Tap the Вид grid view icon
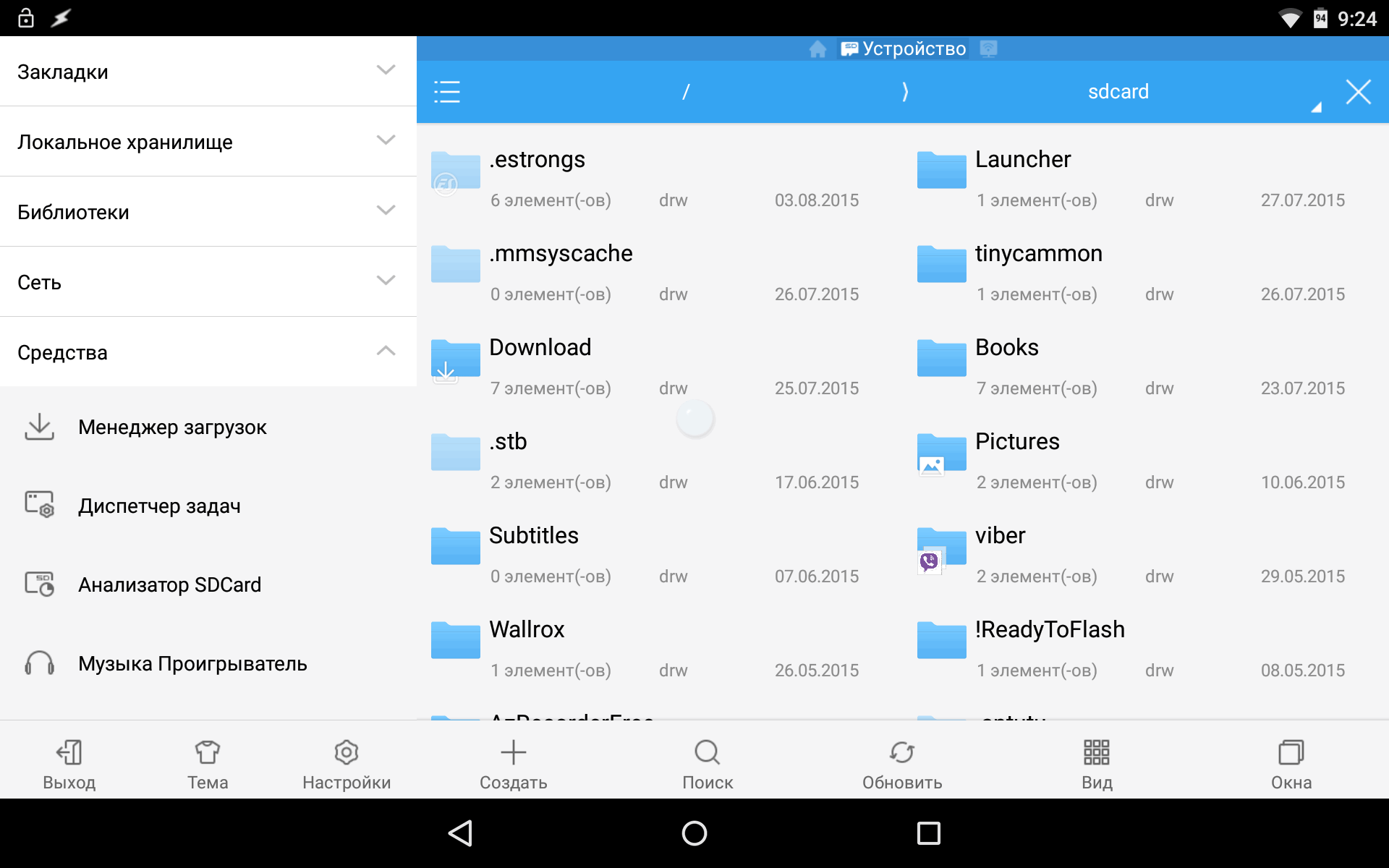 pos(1097,752)
